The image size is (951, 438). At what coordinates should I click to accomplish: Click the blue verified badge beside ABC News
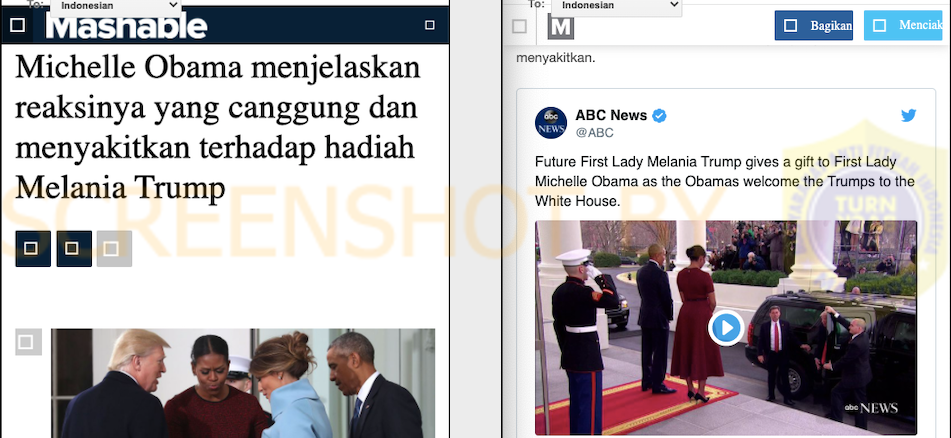coord(659,115)
